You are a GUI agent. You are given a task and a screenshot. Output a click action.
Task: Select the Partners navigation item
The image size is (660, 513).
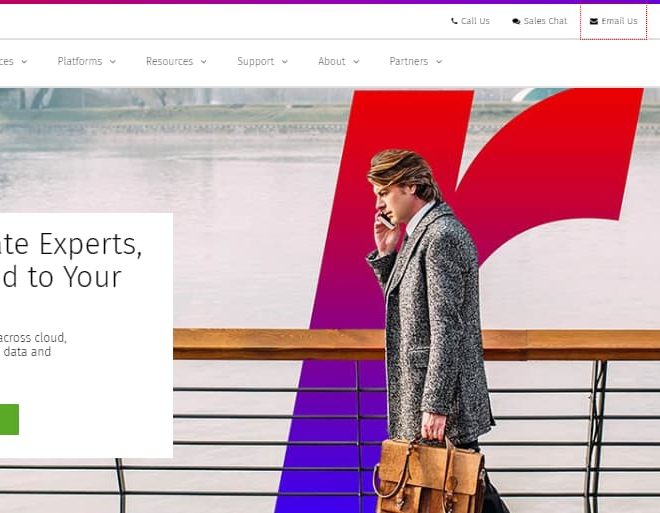(x=409, y=61)
